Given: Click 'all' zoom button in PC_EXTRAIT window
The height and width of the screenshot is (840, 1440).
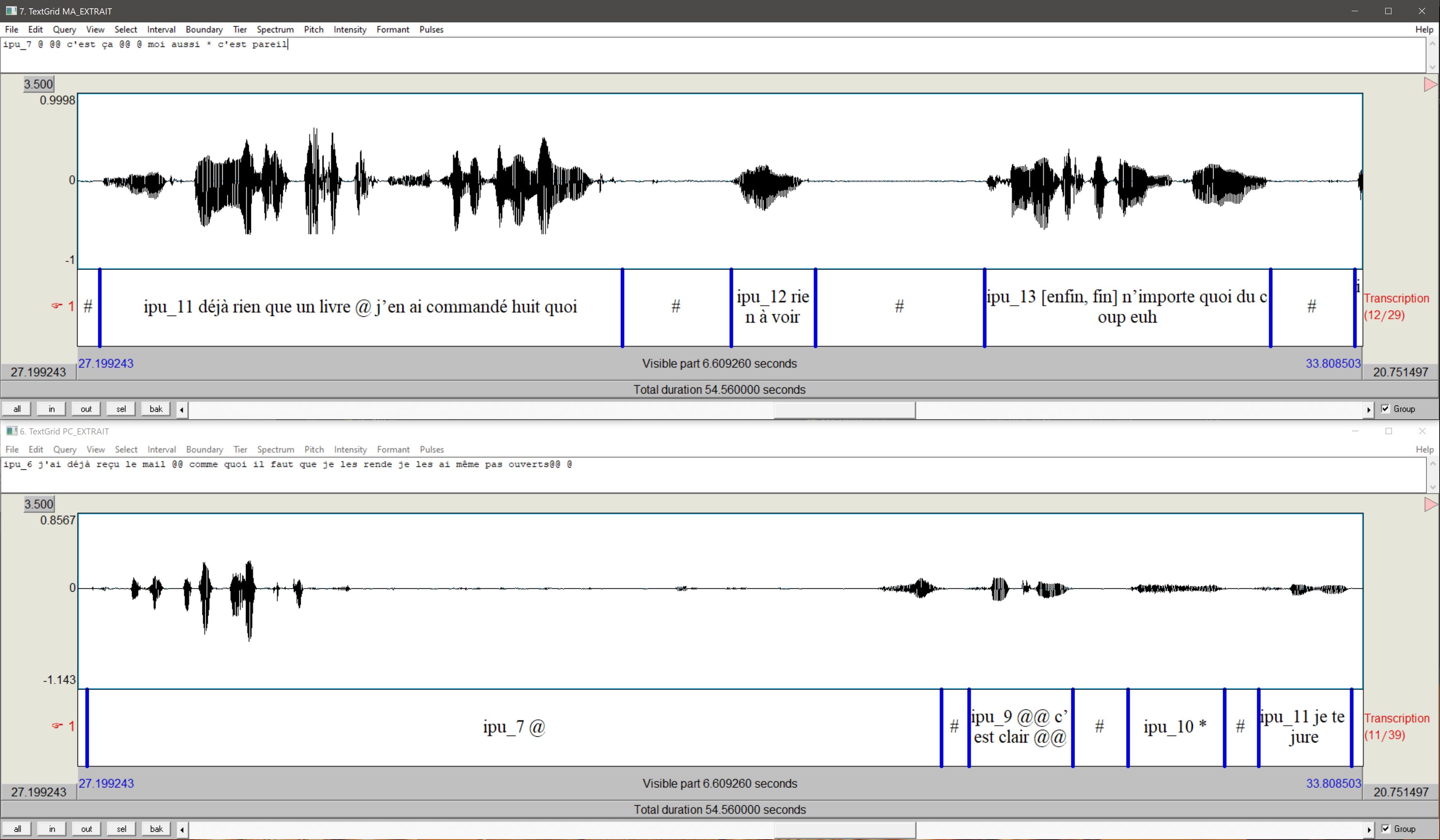Looking at the screenshot, I should (x=17, y=828).
